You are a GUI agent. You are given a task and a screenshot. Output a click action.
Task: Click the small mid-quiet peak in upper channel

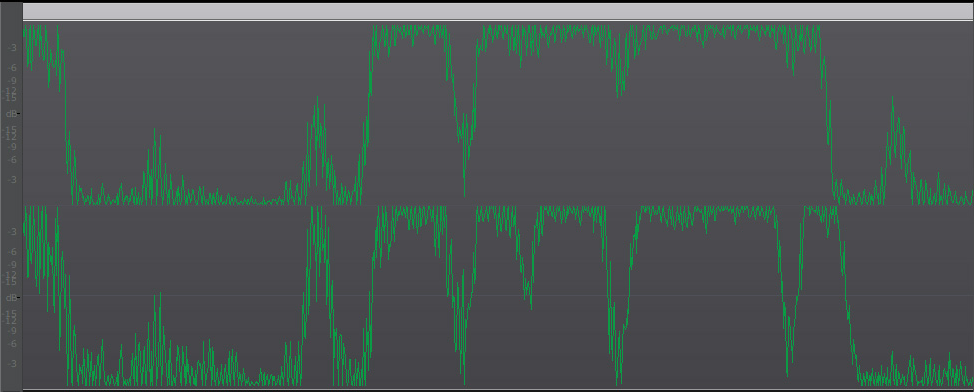(x=155, y=165)
